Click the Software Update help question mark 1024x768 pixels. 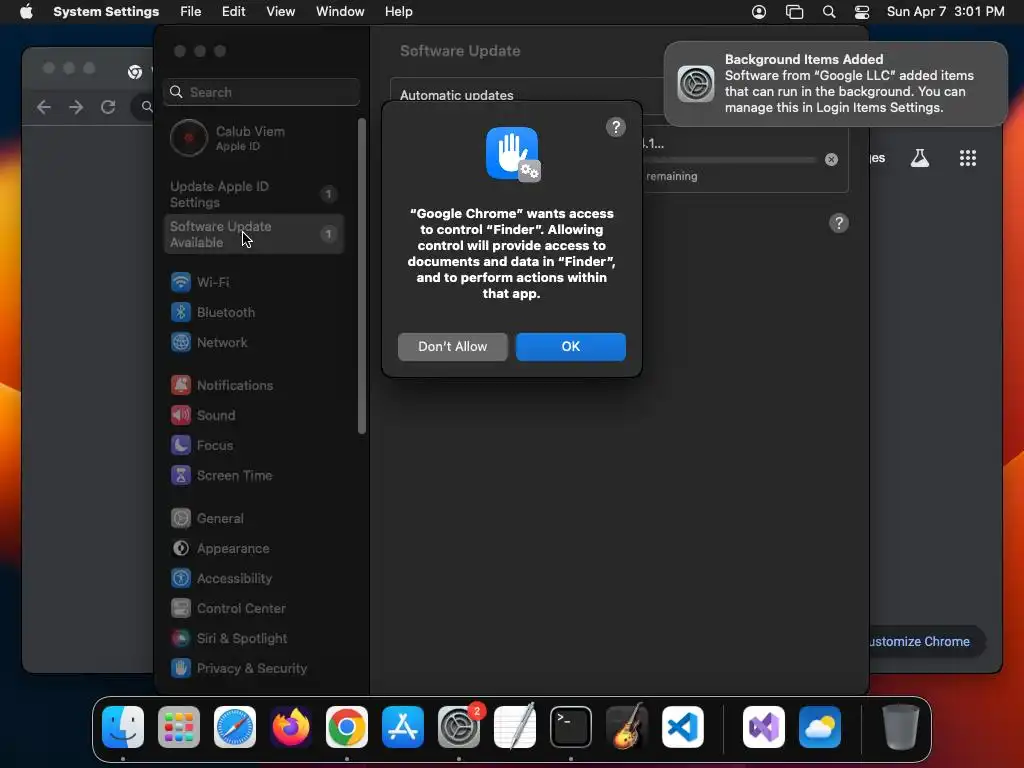[839, 223]
